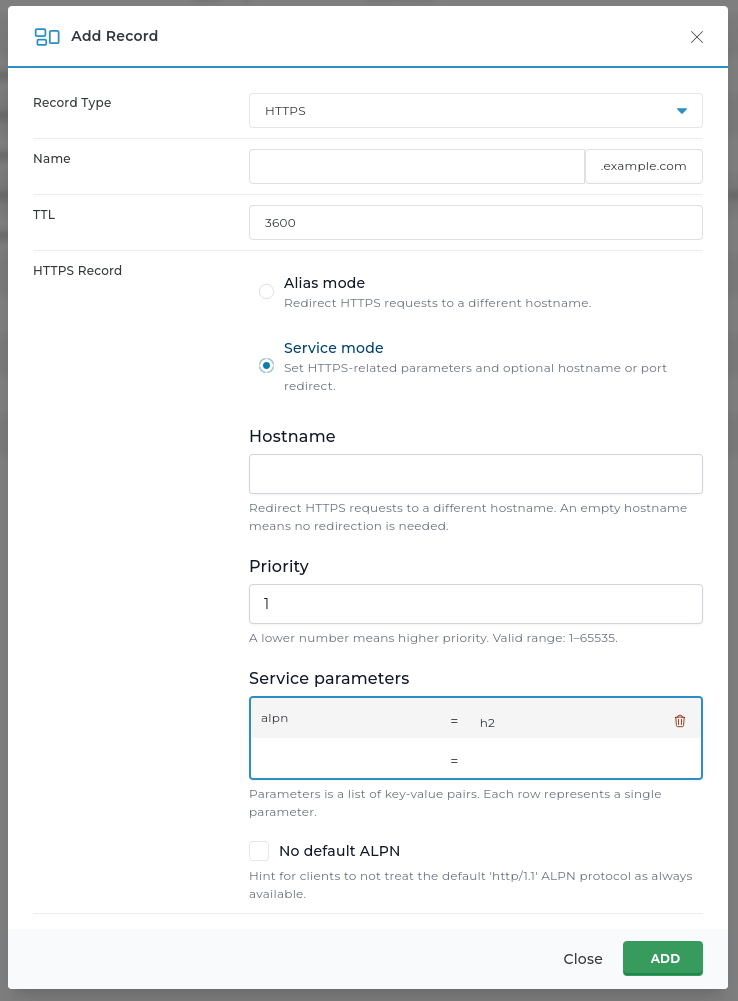738x1001 pixels.
Task: Click the h2 parameter value field
Action: pos(560,722)
